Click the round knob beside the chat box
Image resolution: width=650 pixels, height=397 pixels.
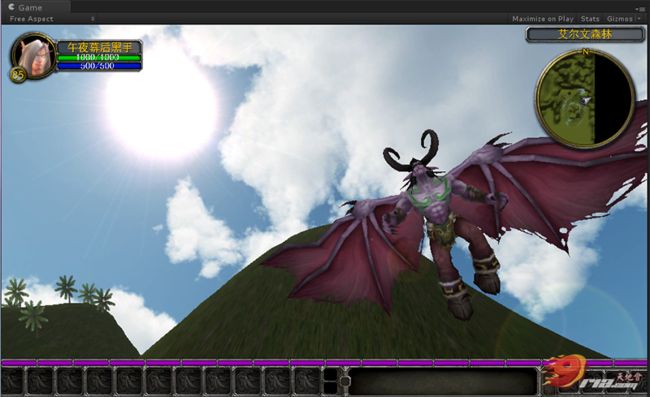tap(345, 381)
